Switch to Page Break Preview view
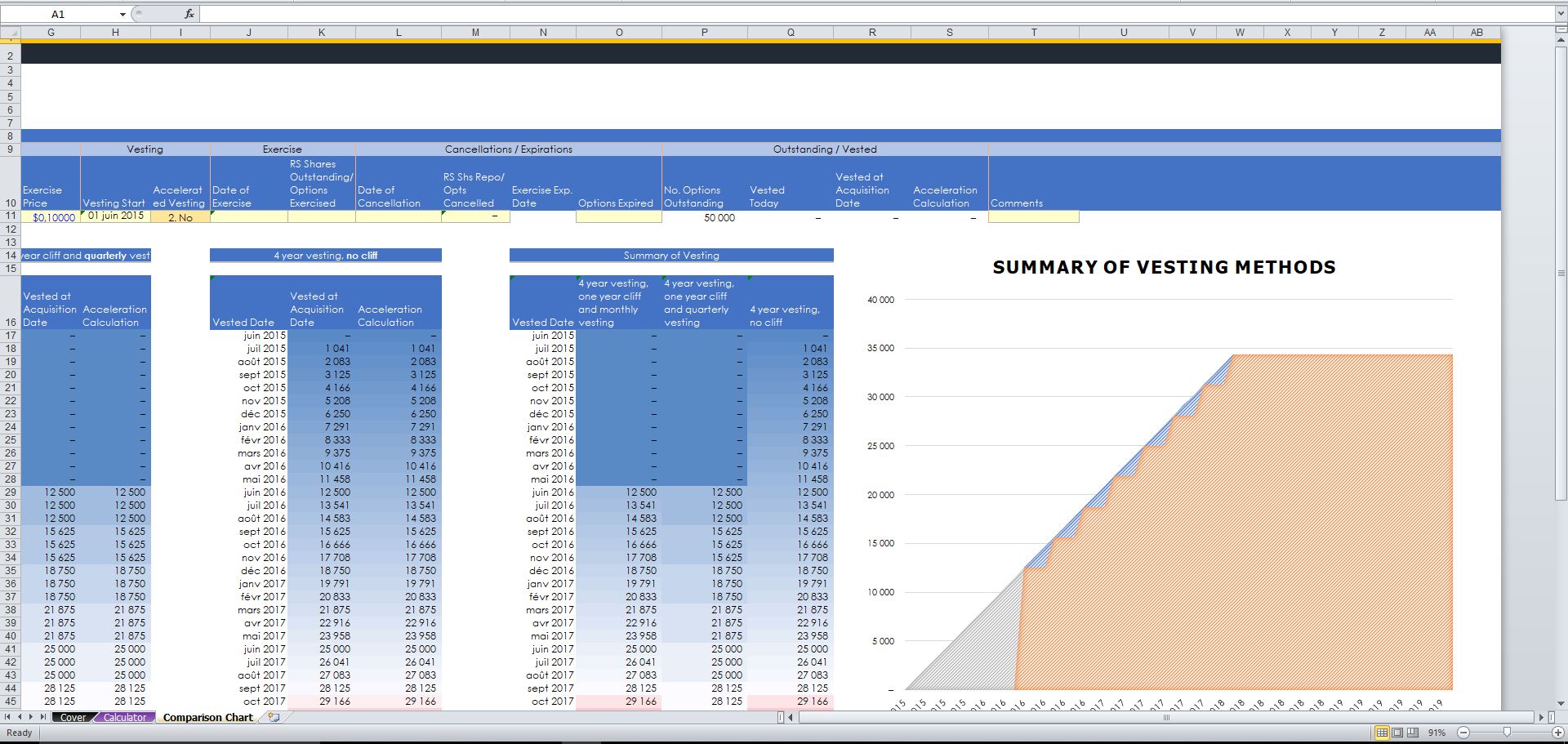The height and width of the screenshot is (744, 1568). click(1413, 733)
